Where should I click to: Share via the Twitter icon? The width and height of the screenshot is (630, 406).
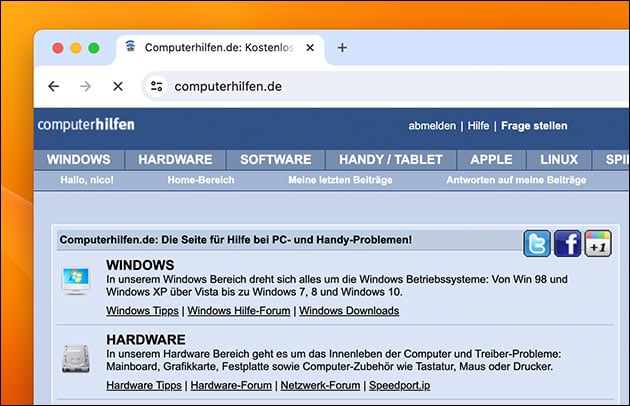pos(537,243)
